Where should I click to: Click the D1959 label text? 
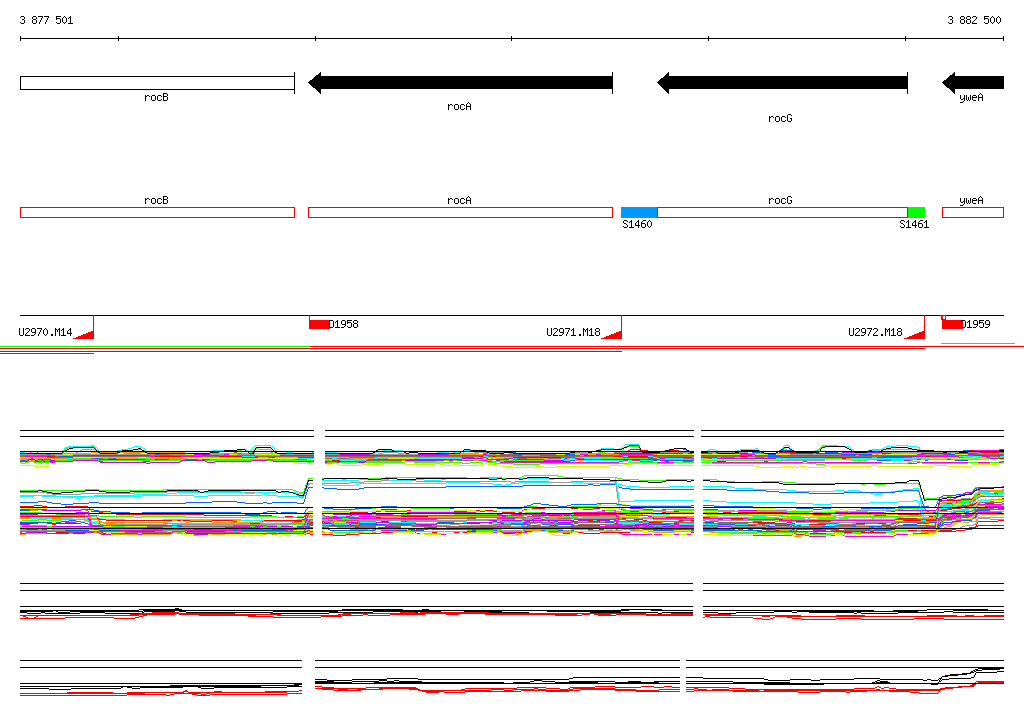coord(976,324)
